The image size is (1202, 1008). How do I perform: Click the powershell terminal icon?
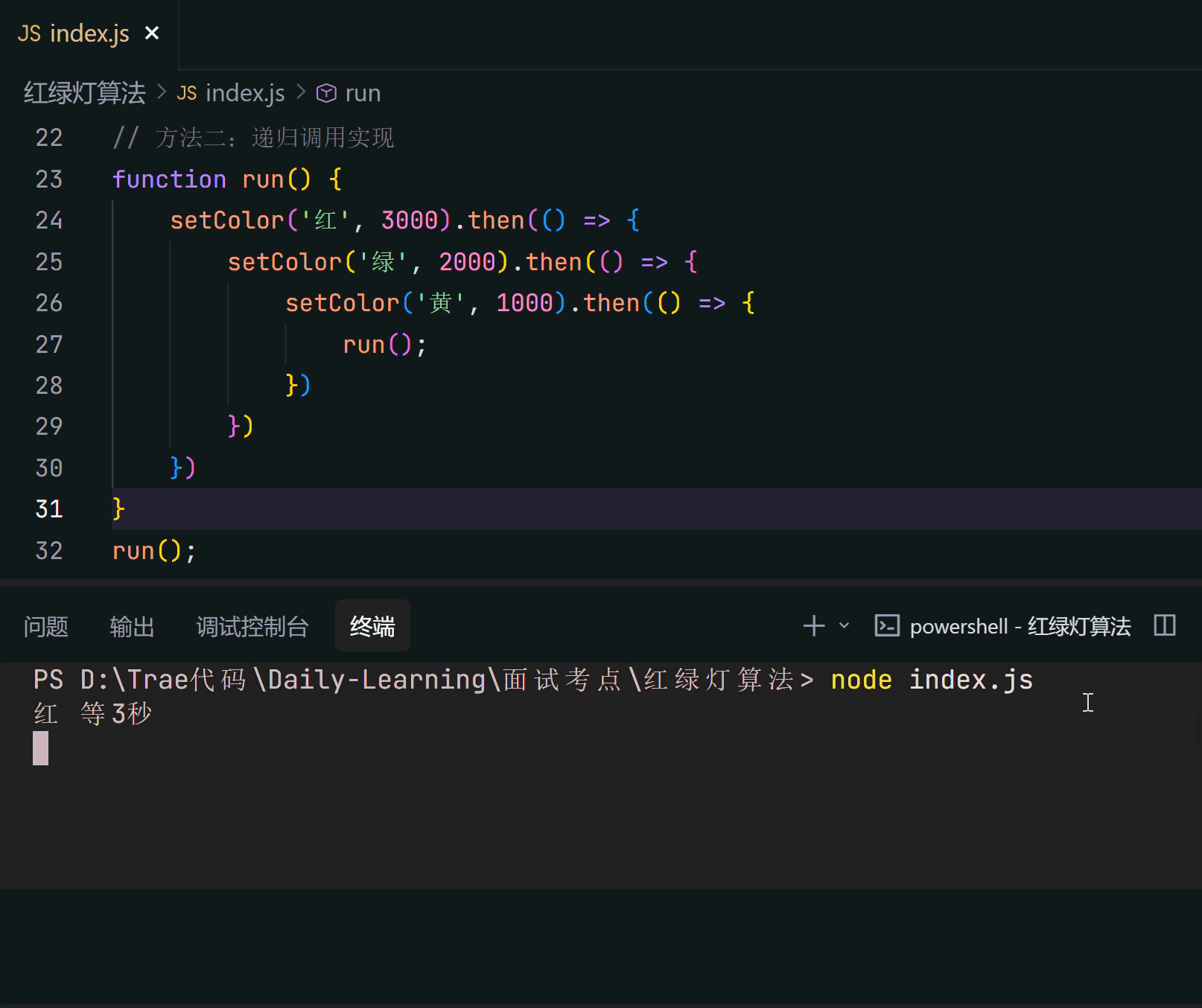(x=887, y=625)
